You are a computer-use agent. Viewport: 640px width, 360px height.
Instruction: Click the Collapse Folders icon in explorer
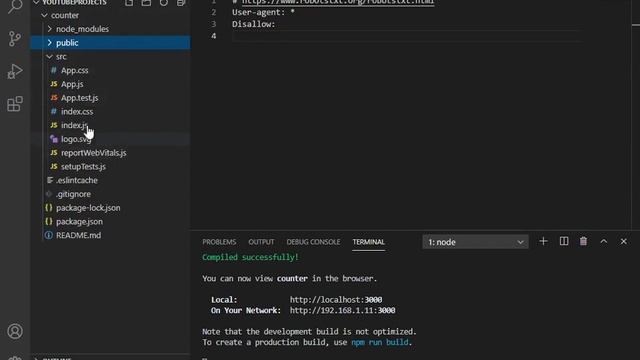click(x=181, y=2)
